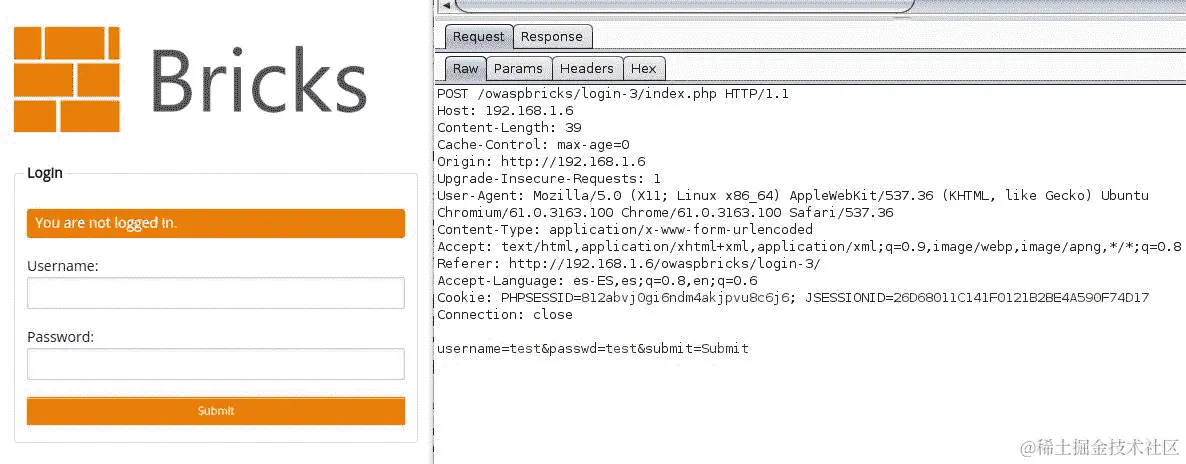Click the User-Agent Mozilla/5.0 header line
1186x464 pixels.
(793, 195)
